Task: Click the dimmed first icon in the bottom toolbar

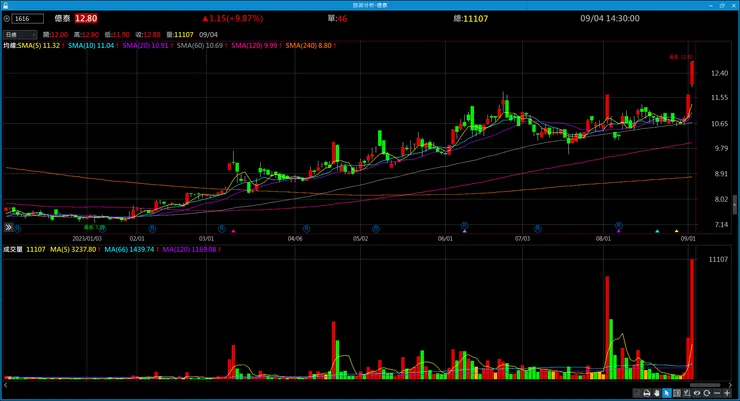Action: pos(637,393)
